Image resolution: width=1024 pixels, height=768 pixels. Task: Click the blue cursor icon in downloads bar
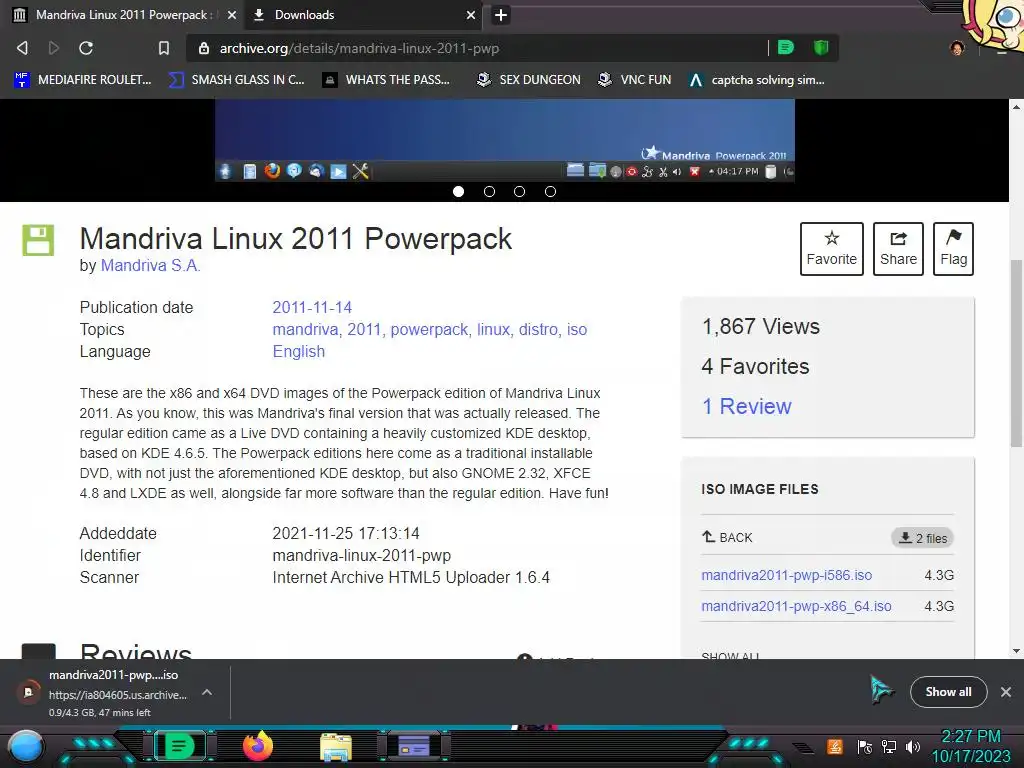tap(880, 690)
